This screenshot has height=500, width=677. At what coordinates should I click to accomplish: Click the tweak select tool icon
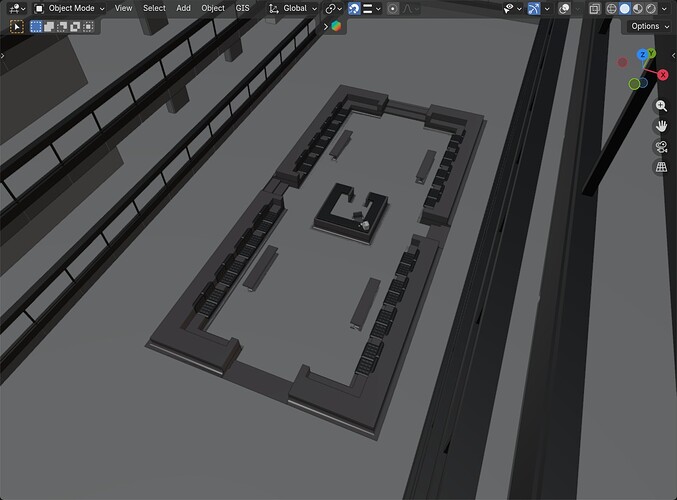click(16, 27)
